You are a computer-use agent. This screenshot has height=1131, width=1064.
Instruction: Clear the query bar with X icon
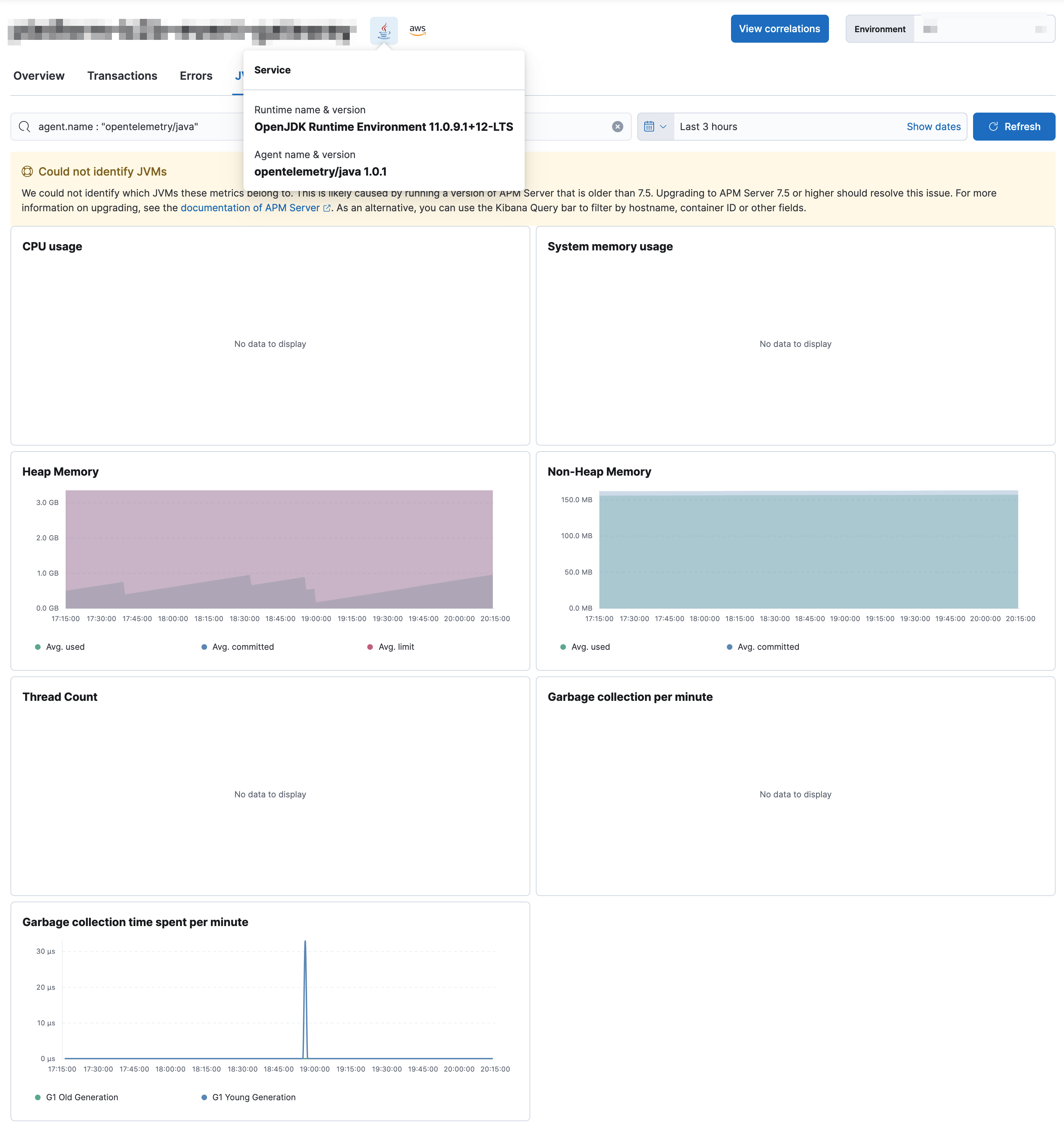(617, 127)
